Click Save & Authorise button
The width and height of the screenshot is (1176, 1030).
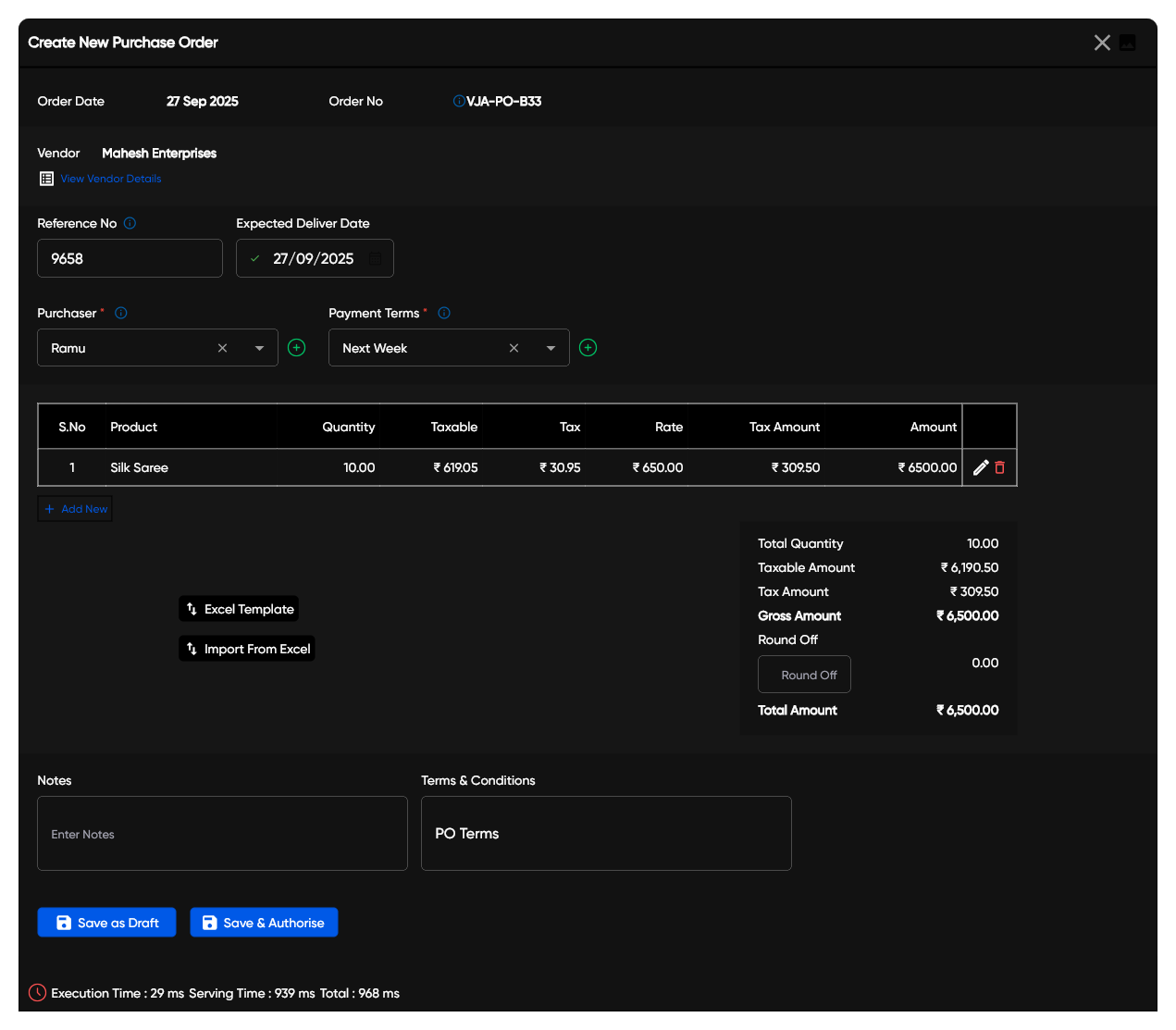264,923
